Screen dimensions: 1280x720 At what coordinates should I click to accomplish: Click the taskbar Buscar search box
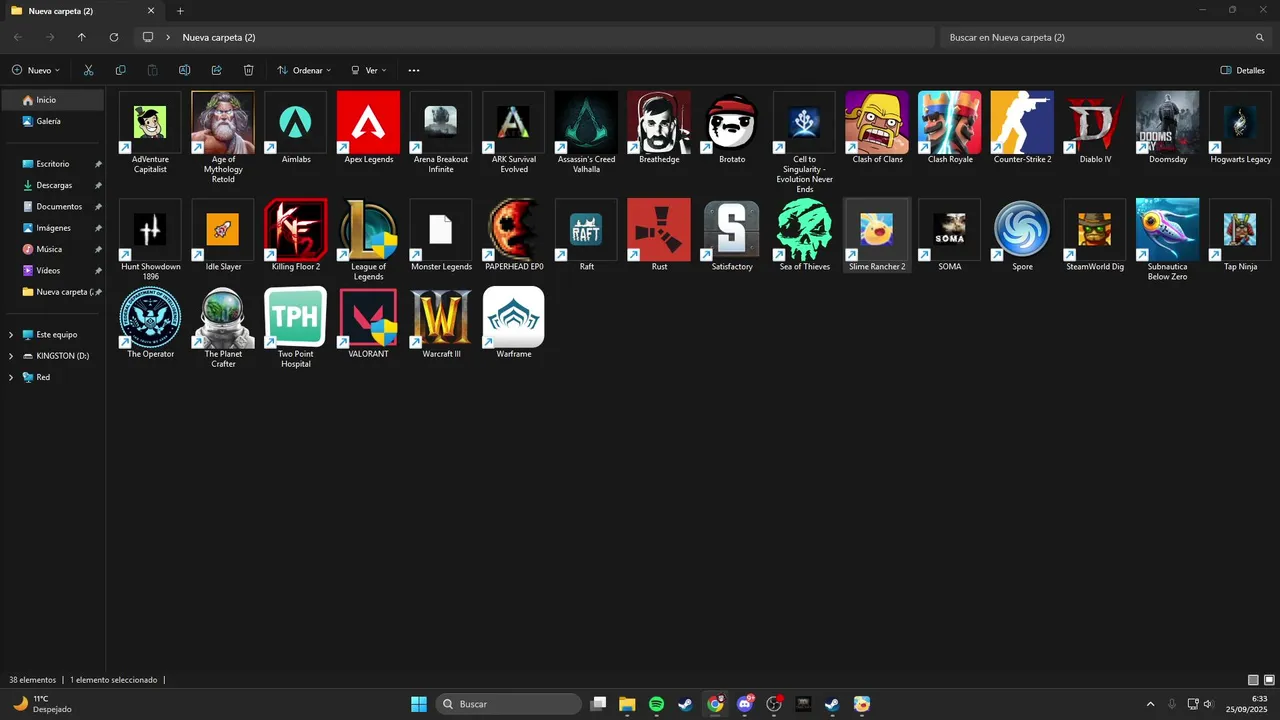coord(509,704)
